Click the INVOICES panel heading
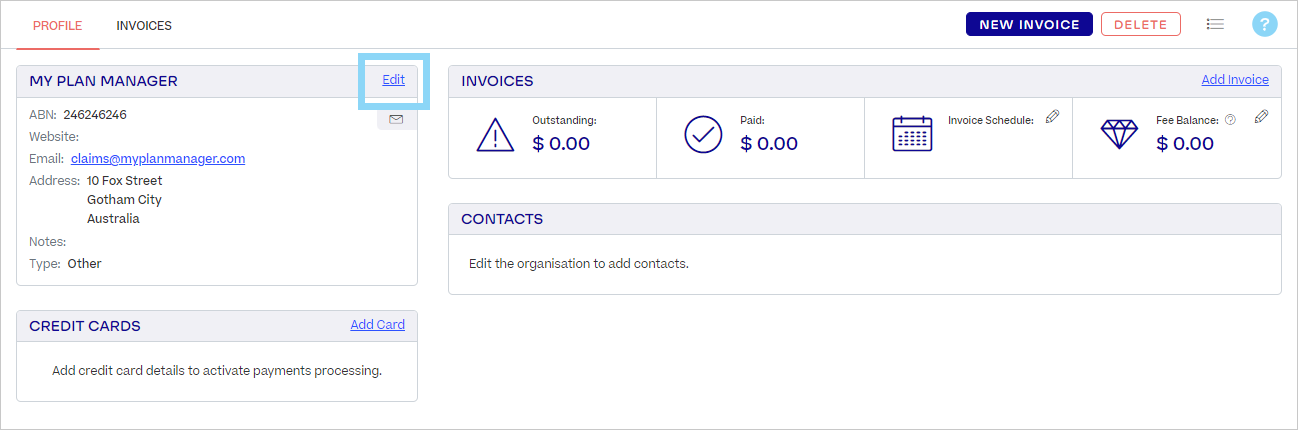Image resolution: width=1298 pixels, height=430 pixels. tap(497, 81)
